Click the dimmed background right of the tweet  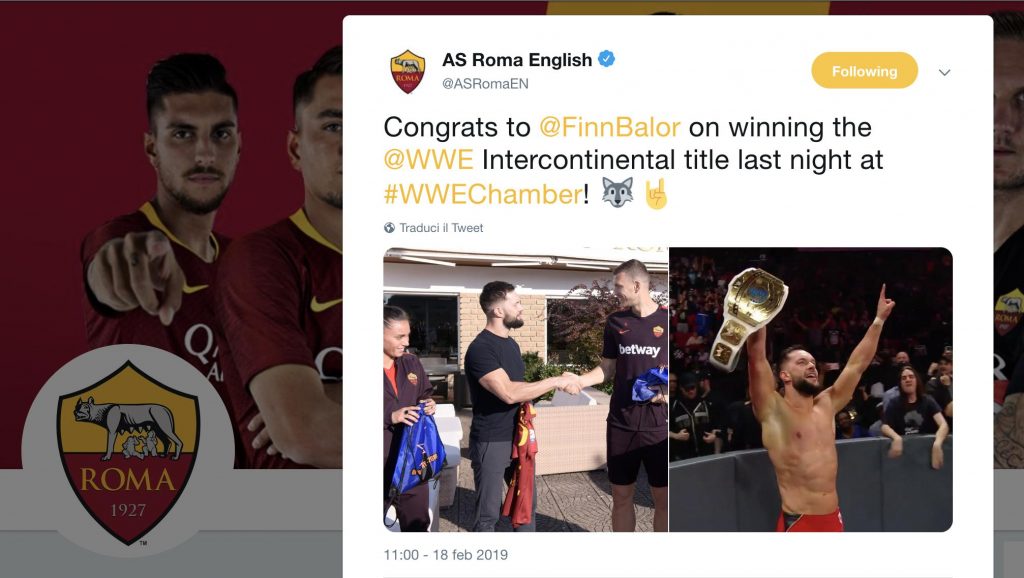point(1008,294)
